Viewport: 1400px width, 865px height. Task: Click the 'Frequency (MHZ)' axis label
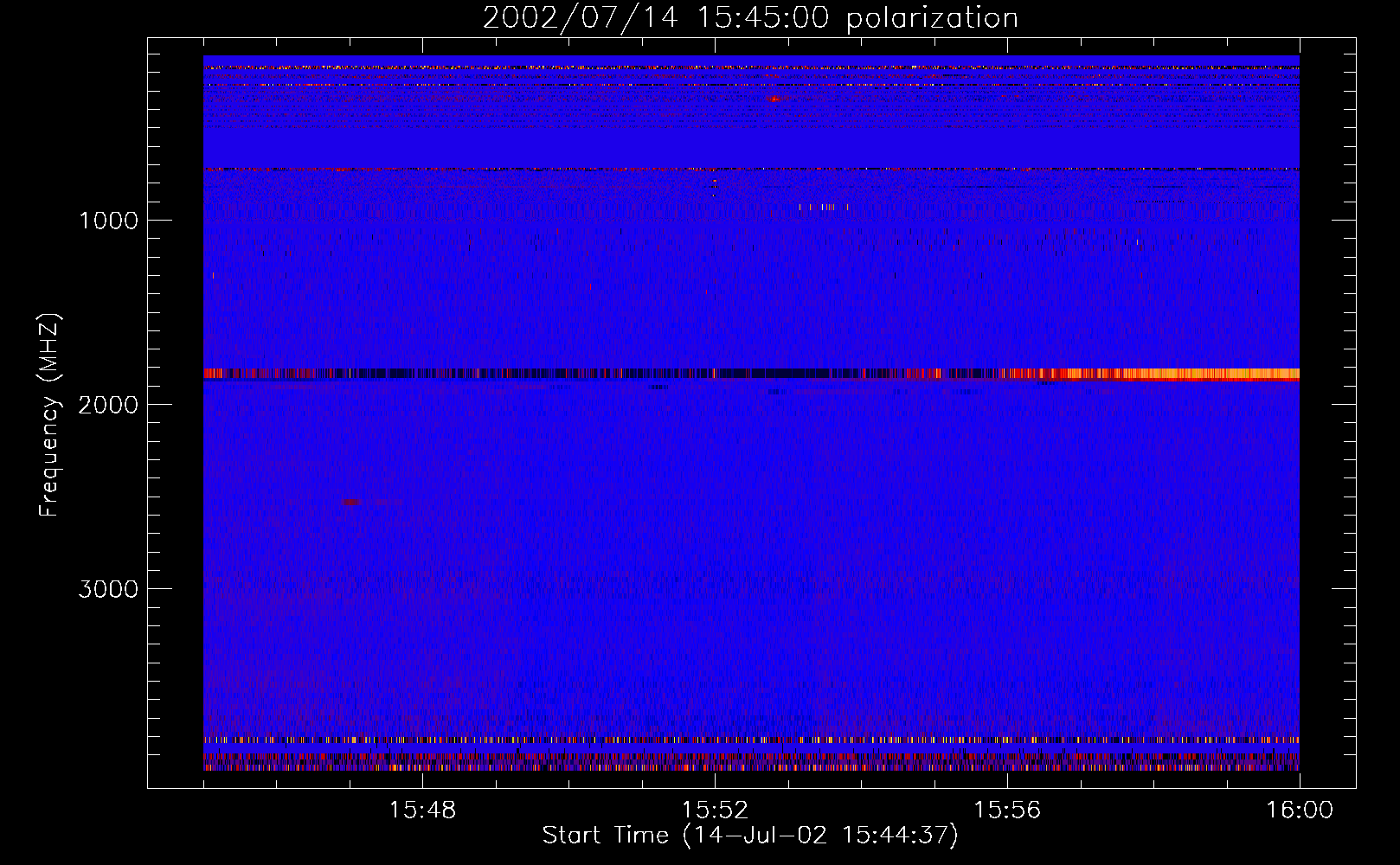49,415
